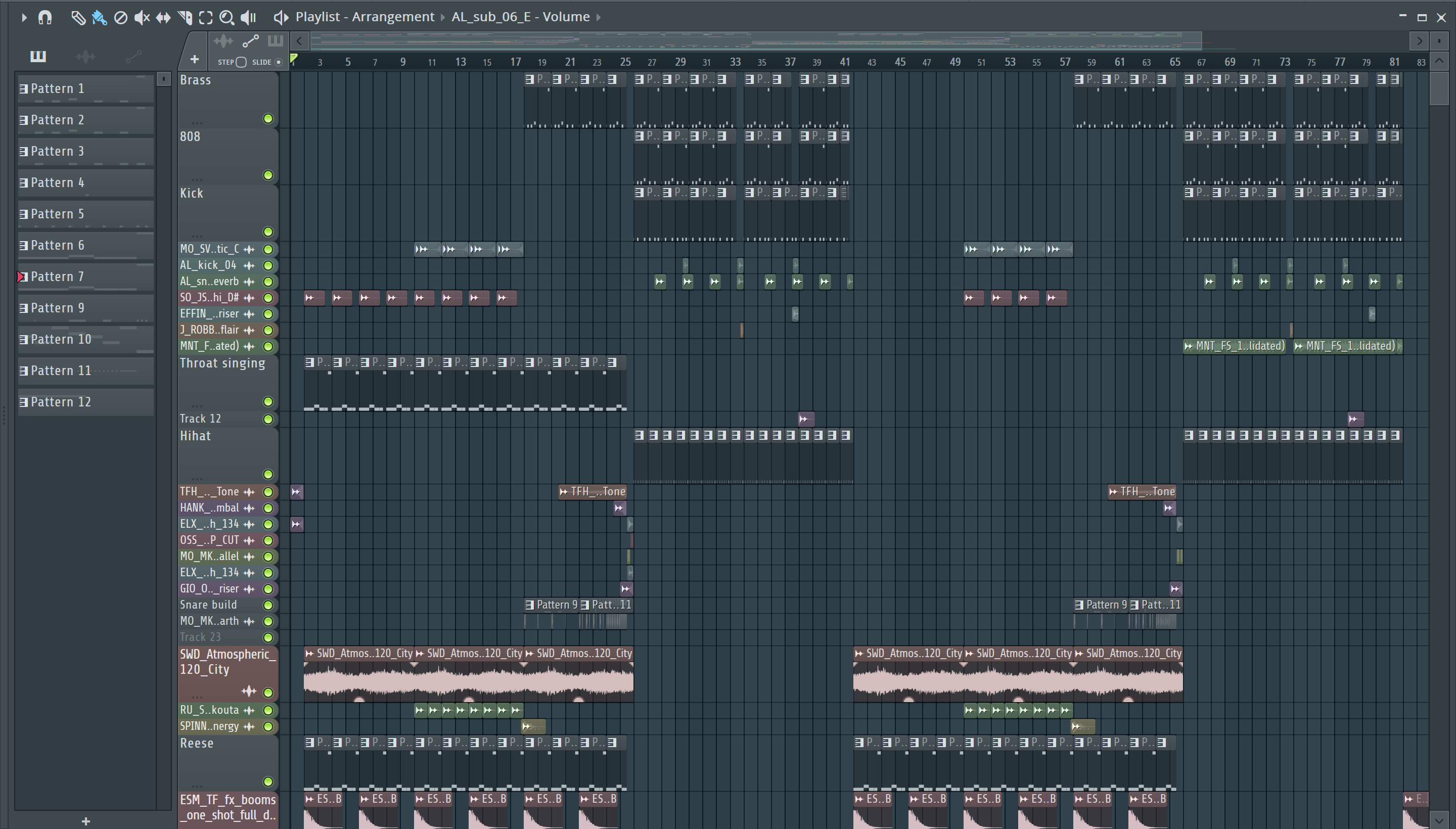Select Pattern 10 in the picker
Image resolution: width=1456 pixels, height=829 pixels.
coord(85,339)
